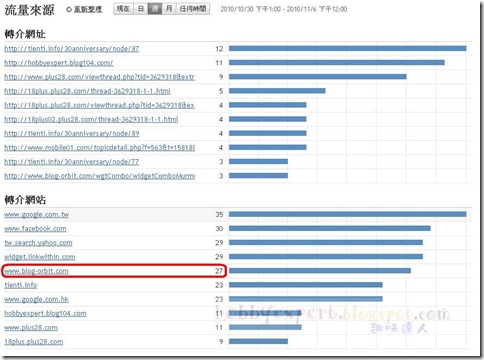Click the 重新整理 refresh link
Viewport: 484px width, 360px height.
pyautogui.click(x=84, y=9)
